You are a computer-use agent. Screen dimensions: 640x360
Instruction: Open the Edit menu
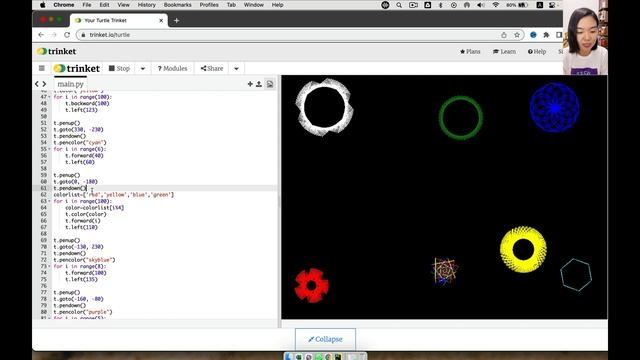104,5
